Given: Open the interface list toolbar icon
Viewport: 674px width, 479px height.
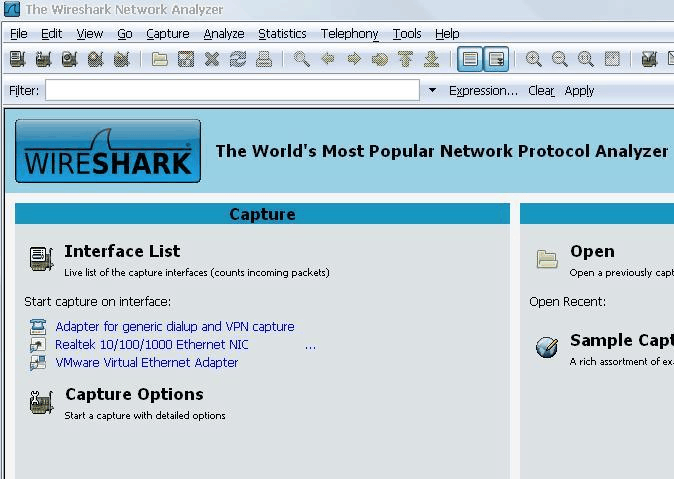Looking at the screenshot, I should coord(18,59).
